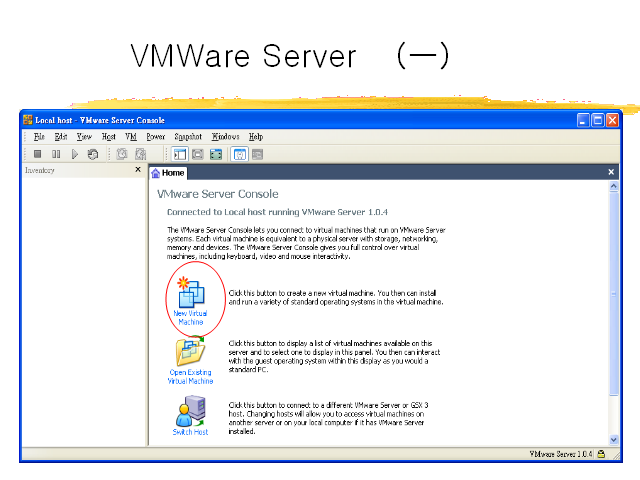Click the vertical scrollbar thumb
This screenshot has width=640, height=480.
pos(614,293)
